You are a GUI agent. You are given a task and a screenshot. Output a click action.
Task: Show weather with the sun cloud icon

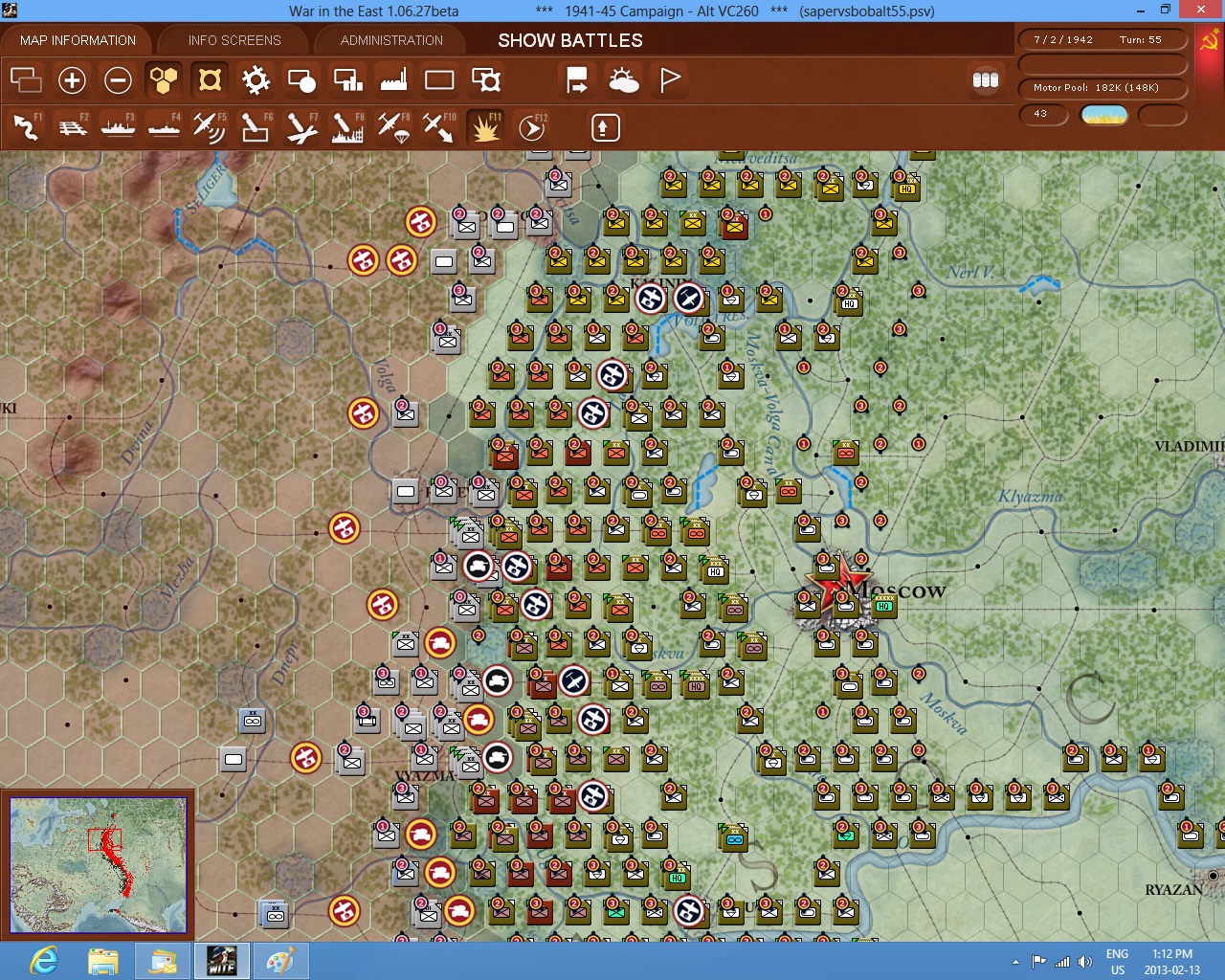click(x=624, y=80)
